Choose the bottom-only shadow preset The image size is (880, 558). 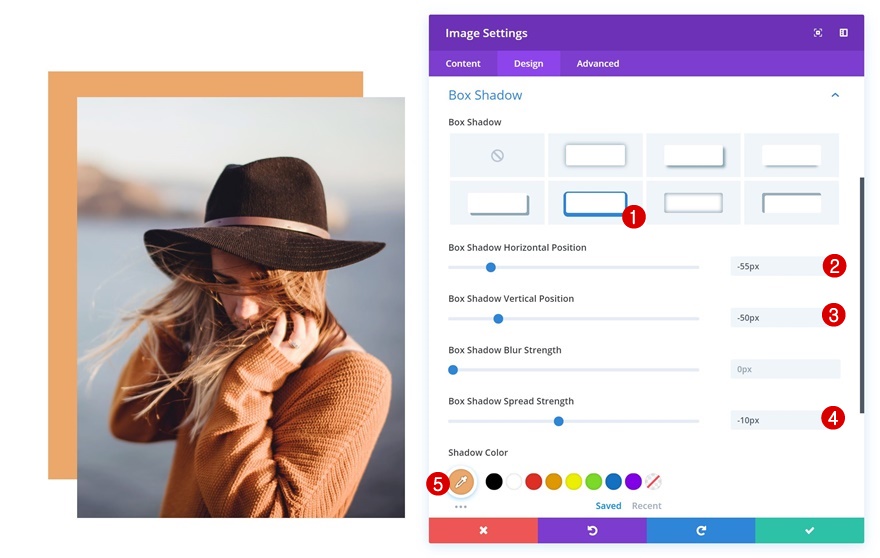tap(791, 155)
